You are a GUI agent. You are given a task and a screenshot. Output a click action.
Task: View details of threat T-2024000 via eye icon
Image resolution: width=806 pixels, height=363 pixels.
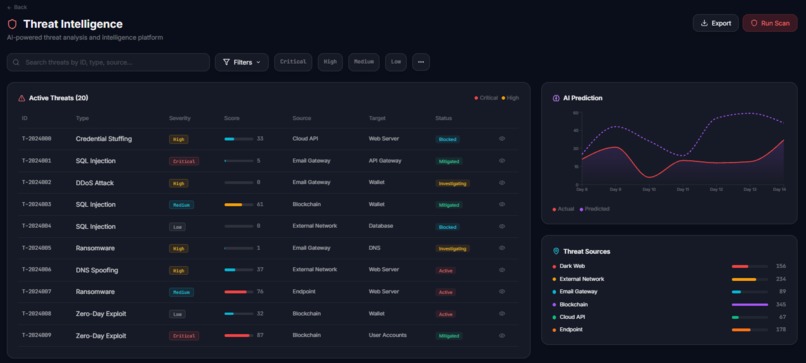[502, 139]
